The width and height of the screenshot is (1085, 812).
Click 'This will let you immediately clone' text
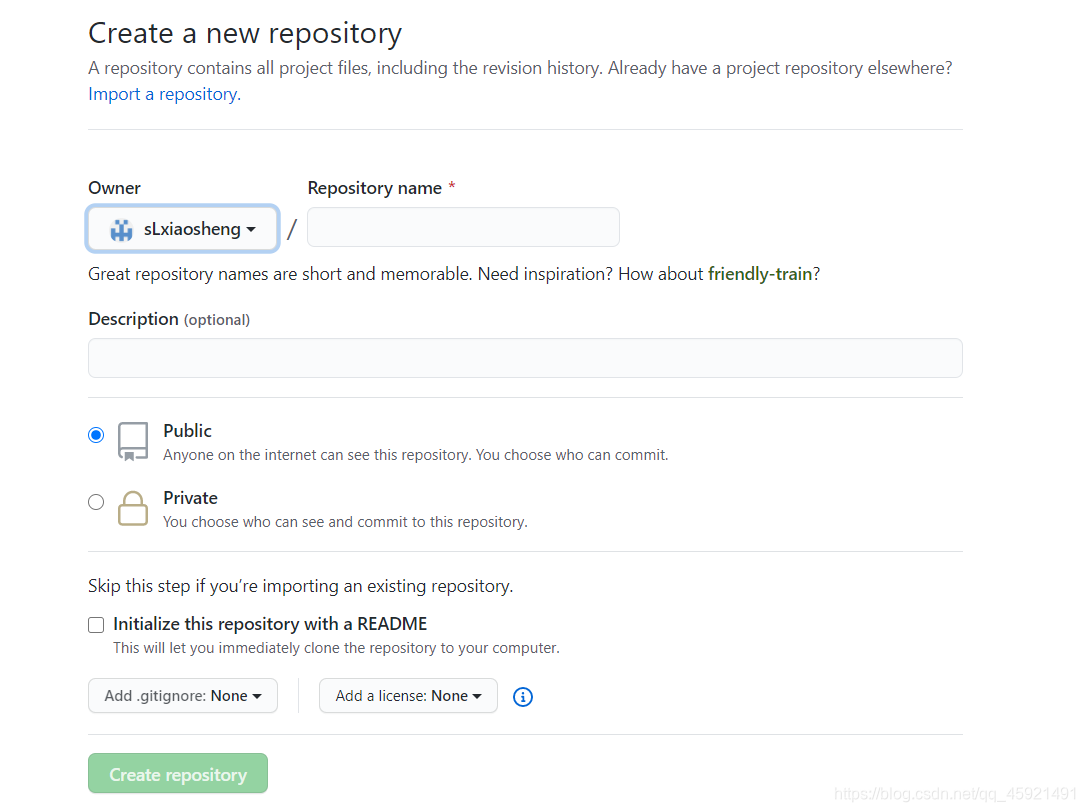click(x=336, y=648)
